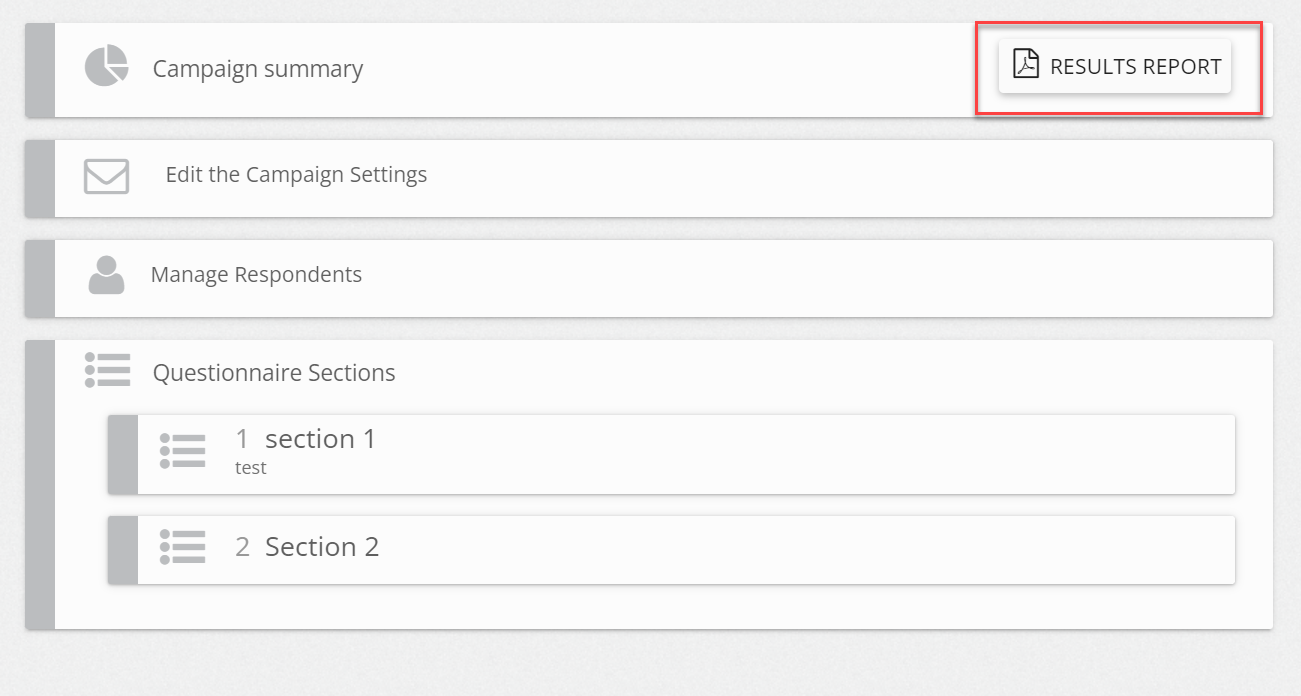Click the pie chart icon for Campaign summary
This screenshot has height=696, width=1301.
tap(106, 66)
